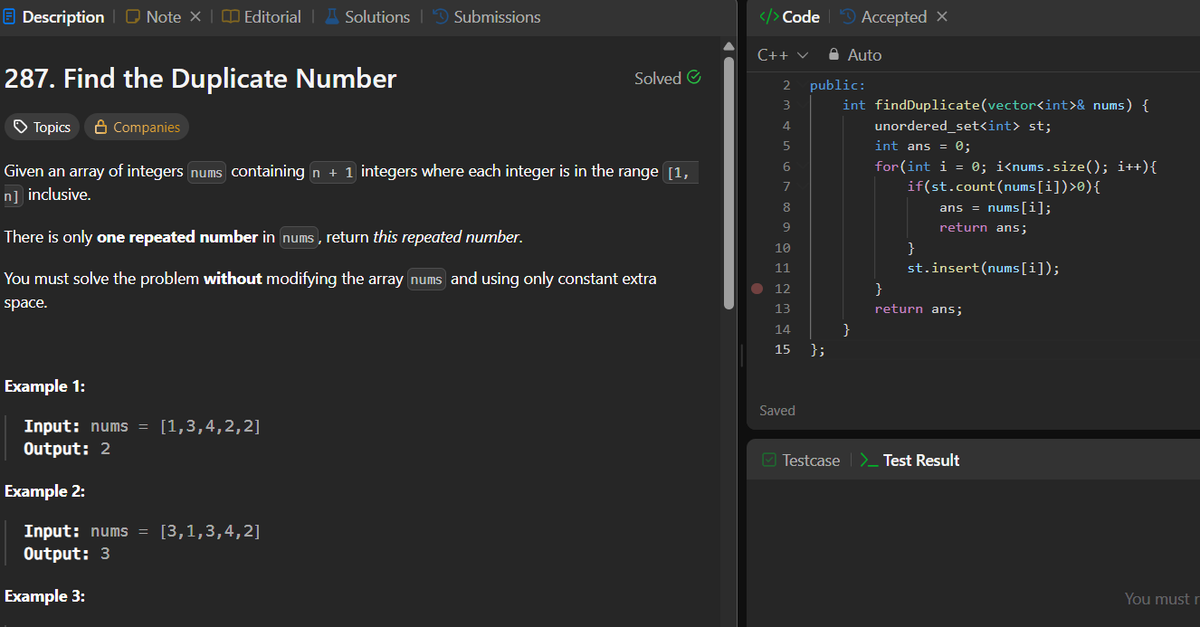Open the C++ language dropdown

pos(783,55)
